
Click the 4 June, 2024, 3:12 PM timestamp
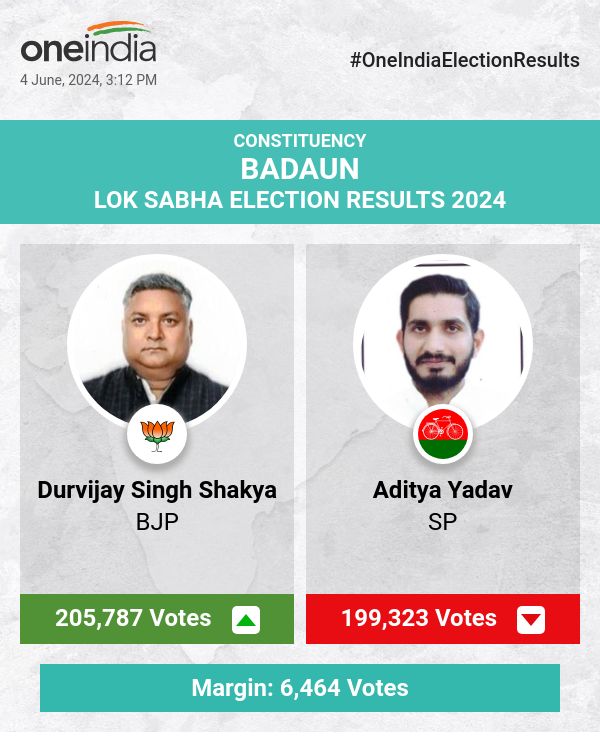click(x=88, y=80)
